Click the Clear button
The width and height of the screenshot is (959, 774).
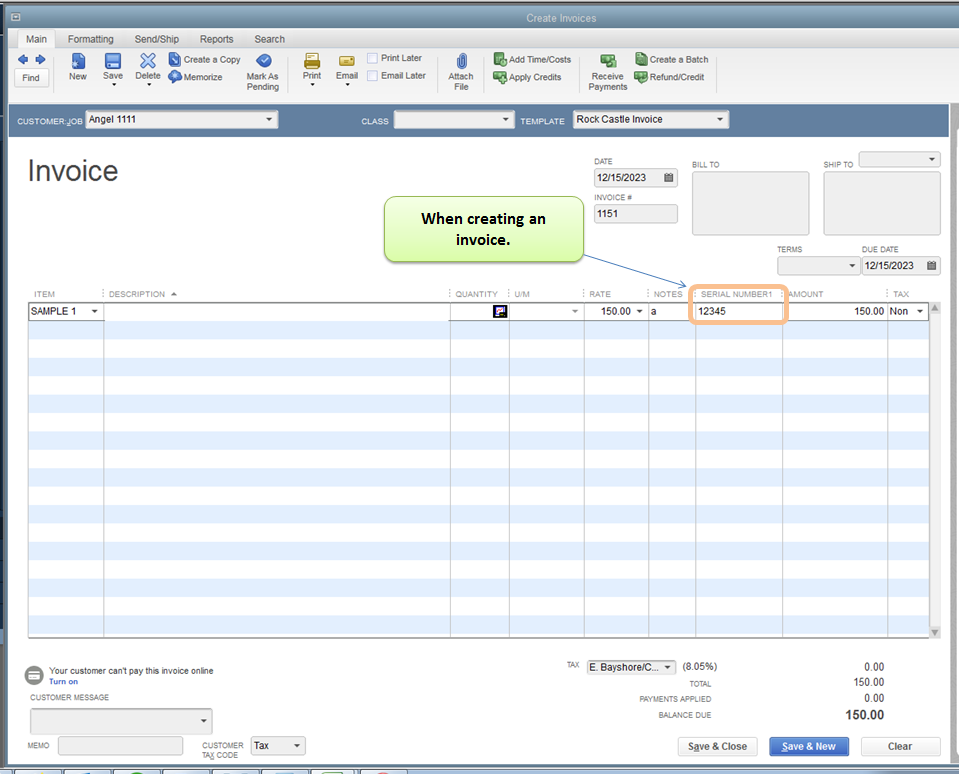[900, 746]
